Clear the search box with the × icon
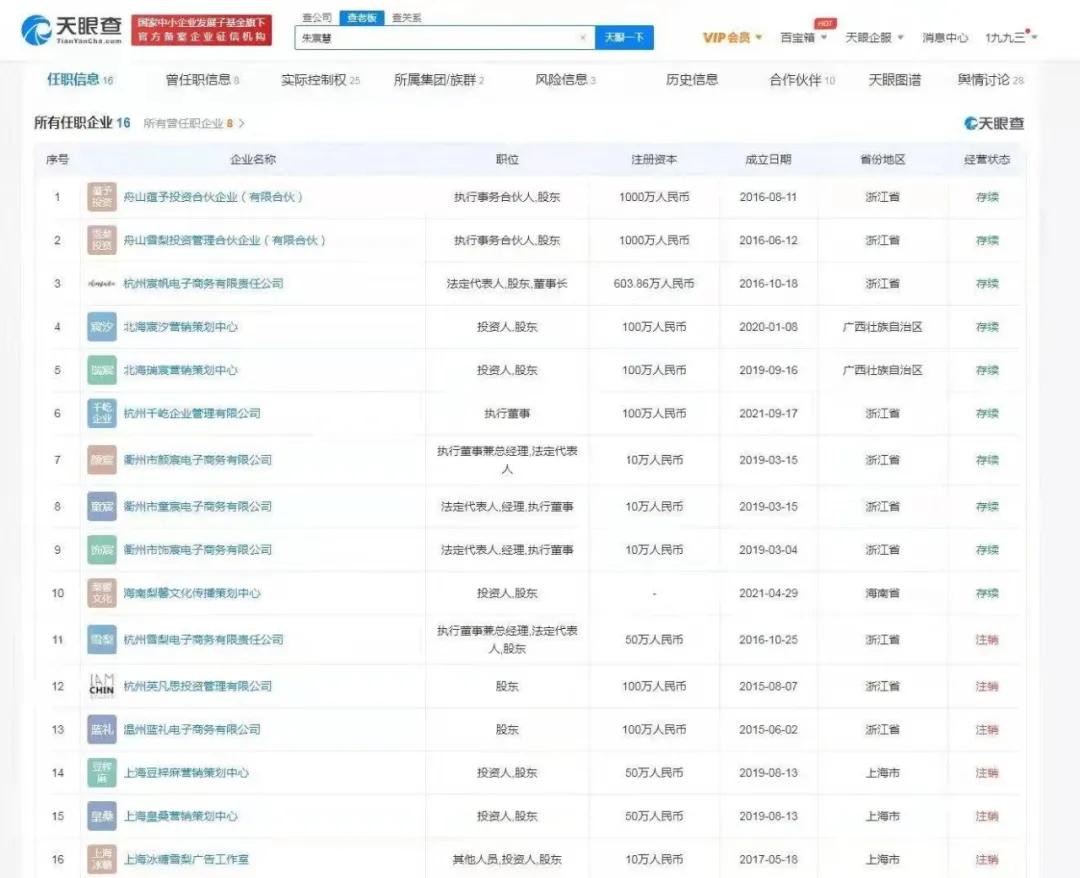The width and height of the screenshot is (1080, 878). coord(582,36)
